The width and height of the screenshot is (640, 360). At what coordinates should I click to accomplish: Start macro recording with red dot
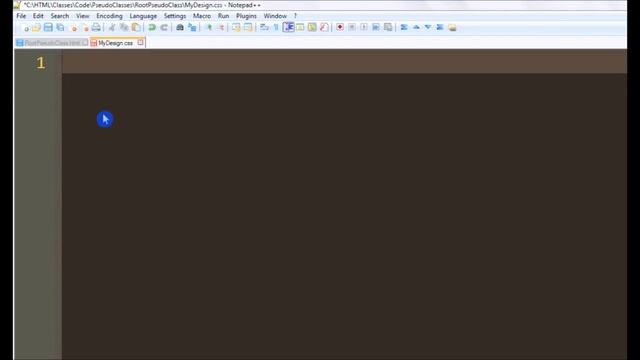(x=340, y=28)
